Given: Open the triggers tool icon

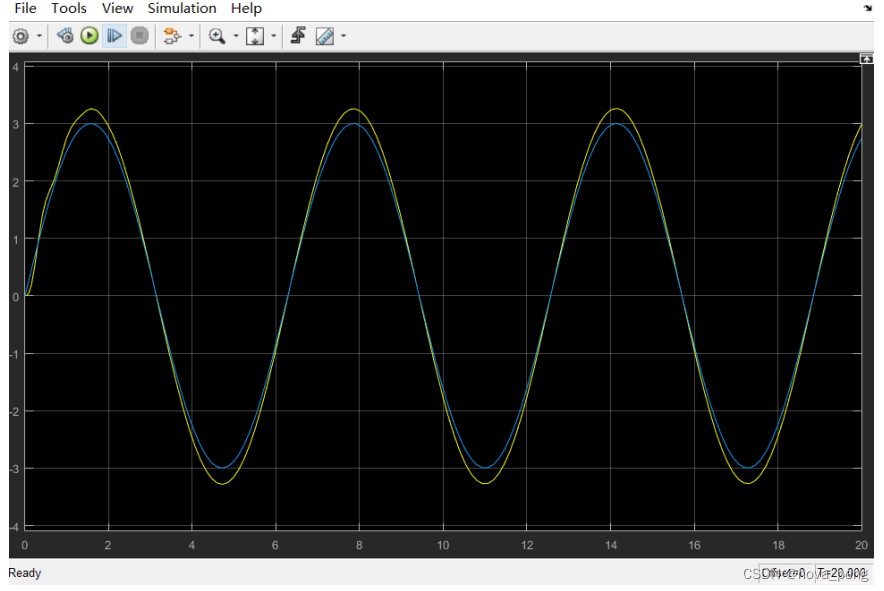Looking at the screenshot, I should pos(298,36).
